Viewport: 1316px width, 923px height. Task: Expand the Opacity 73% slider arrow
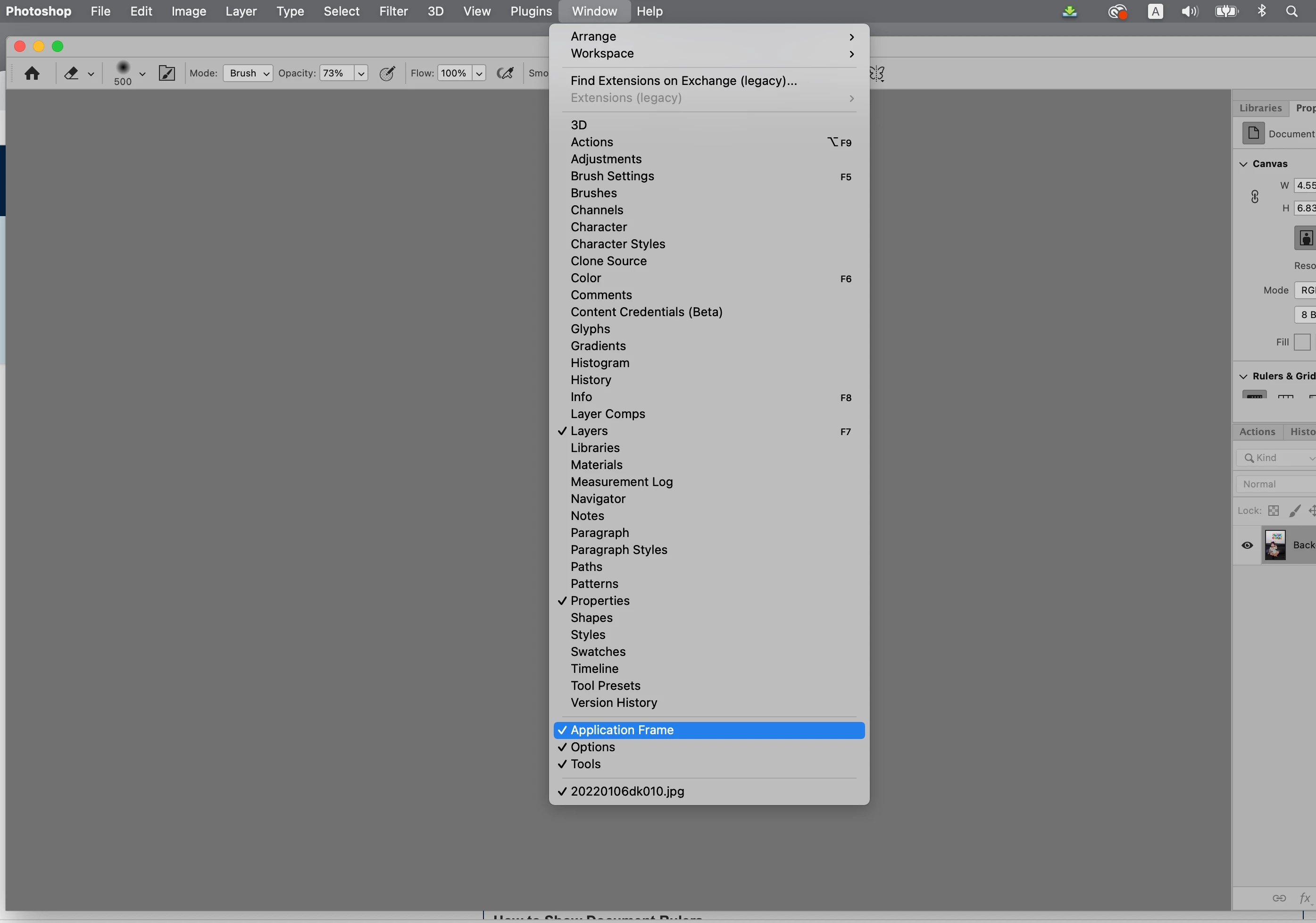click(361, 74)
